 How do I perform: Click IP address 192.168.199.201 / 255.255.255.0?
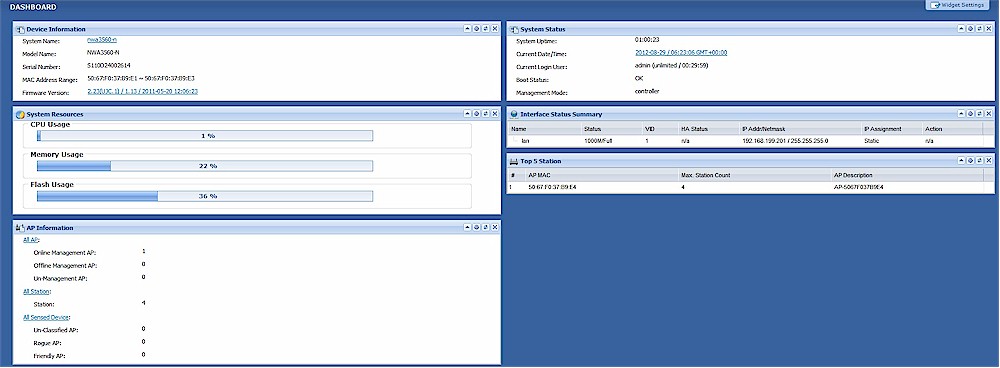pos(785,140)
